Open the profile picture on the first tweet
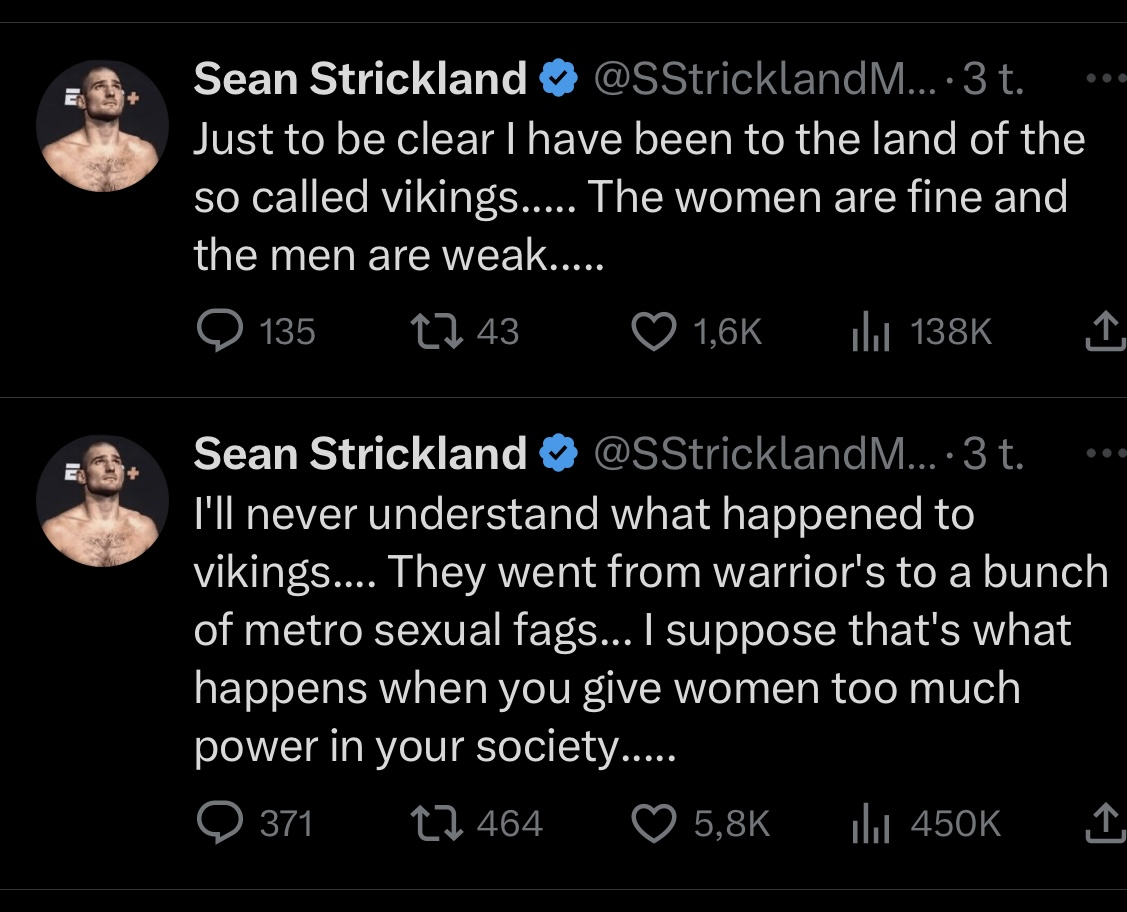 (101, 126)
